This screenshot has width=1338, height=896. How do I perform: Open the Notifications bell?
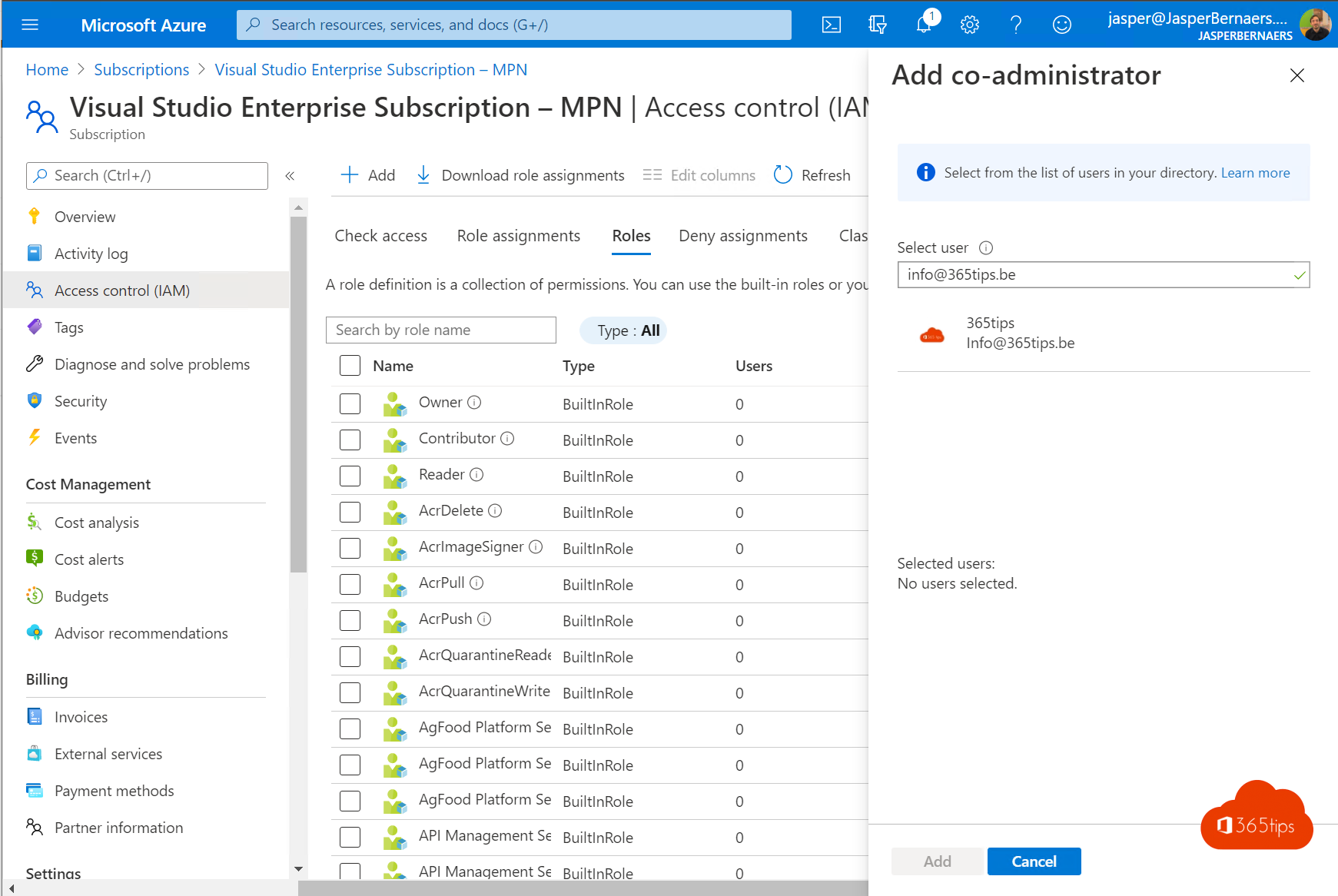click(923, 24)
